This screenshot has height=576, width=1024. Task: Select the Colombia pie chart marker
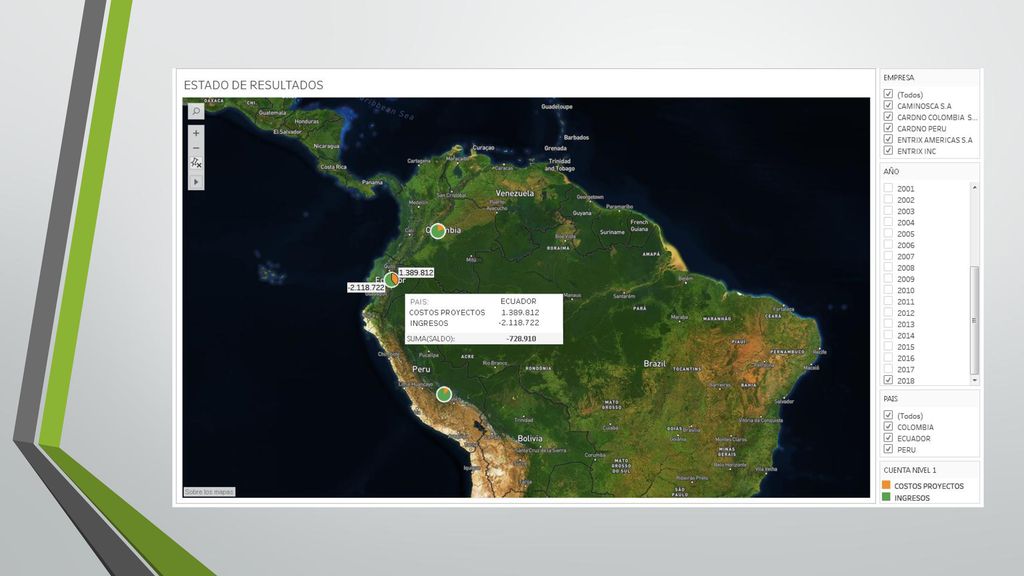pyautogui.click(x=438, y=231)
